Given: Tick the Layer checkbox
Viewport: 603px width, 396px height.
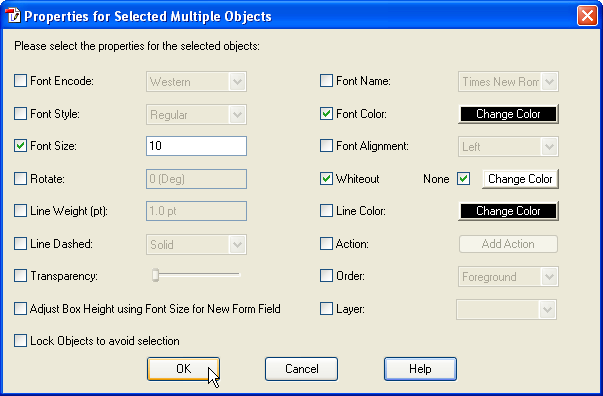Looking at the screenshot, I should click(326, 309).
